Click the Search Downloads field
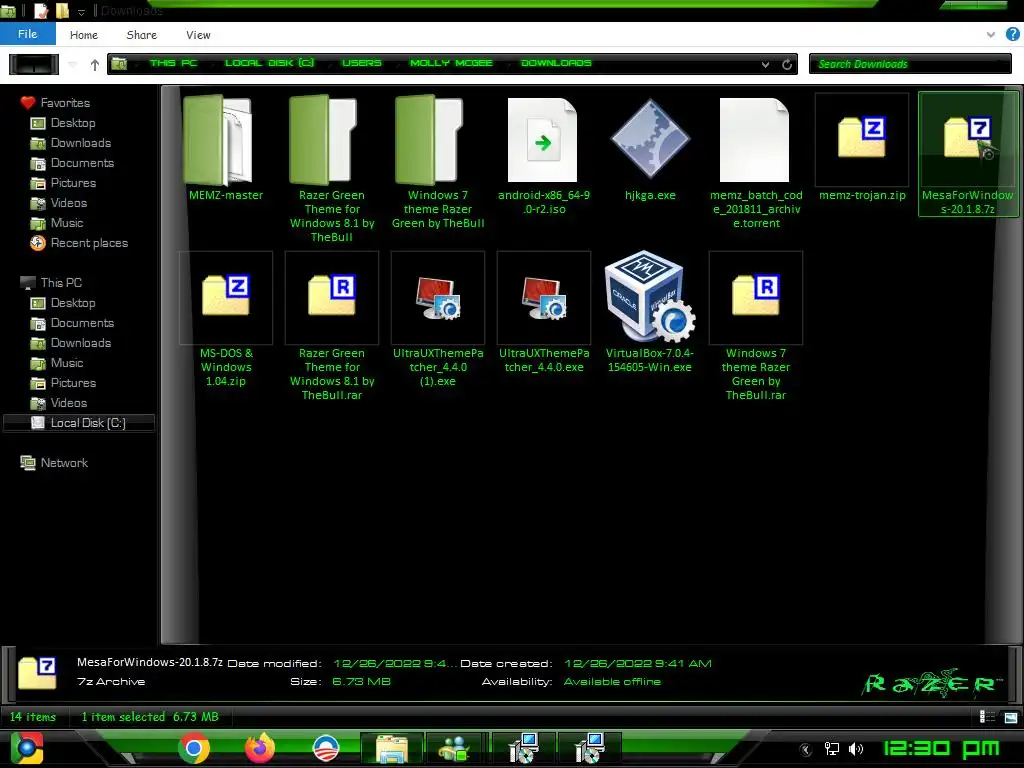The height and width of the screenshot is (768, 1024). [910, 64]
